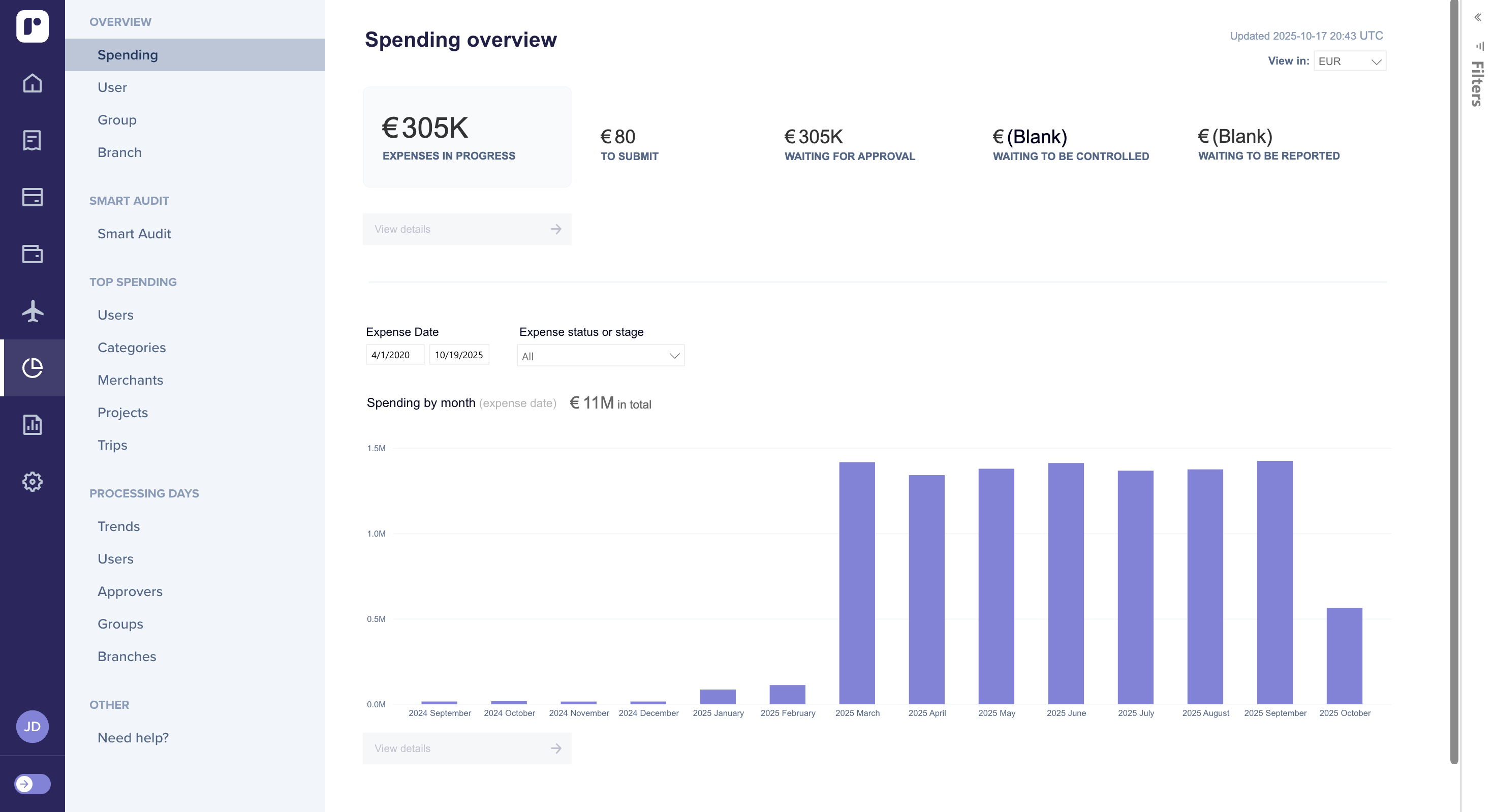Open the expenses receipt icon
Image resolution: width=1494 pixels, height=812 pixels.
pos(33,140)
